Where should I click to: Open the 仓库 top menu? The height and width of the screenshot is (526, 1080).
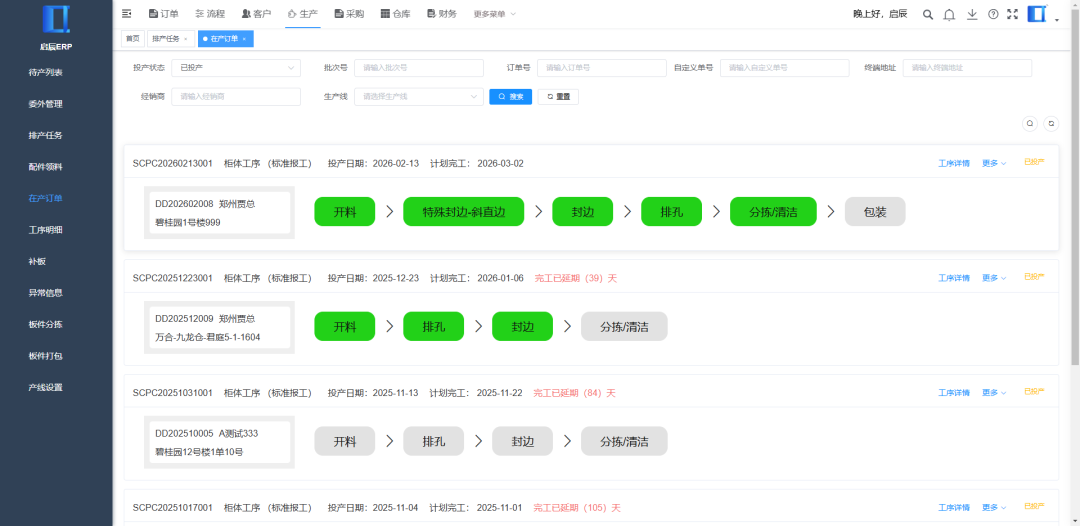(395, 13)
